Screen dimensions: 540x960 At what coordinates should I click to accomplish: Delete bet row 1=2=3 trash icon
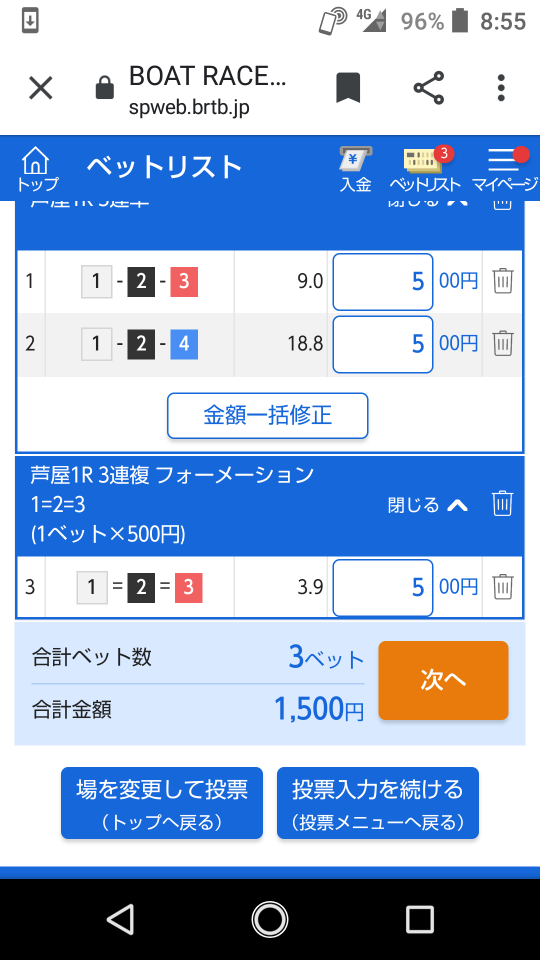tap(503, 587)
